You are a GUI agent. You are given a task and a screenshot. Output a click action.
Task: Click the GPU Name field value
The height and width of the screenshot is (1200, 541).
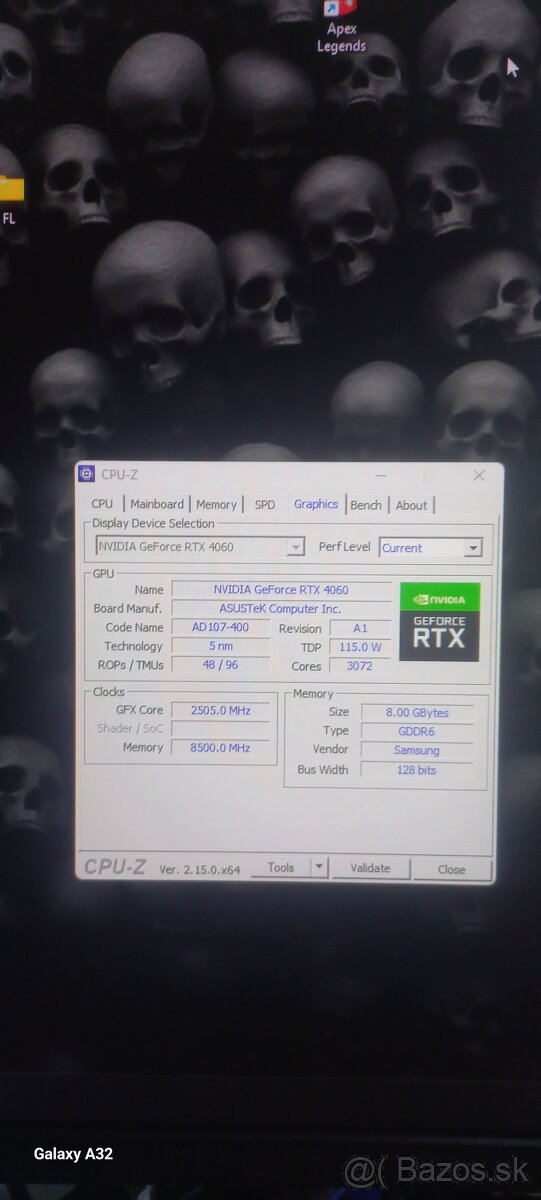tap(281, 590)
